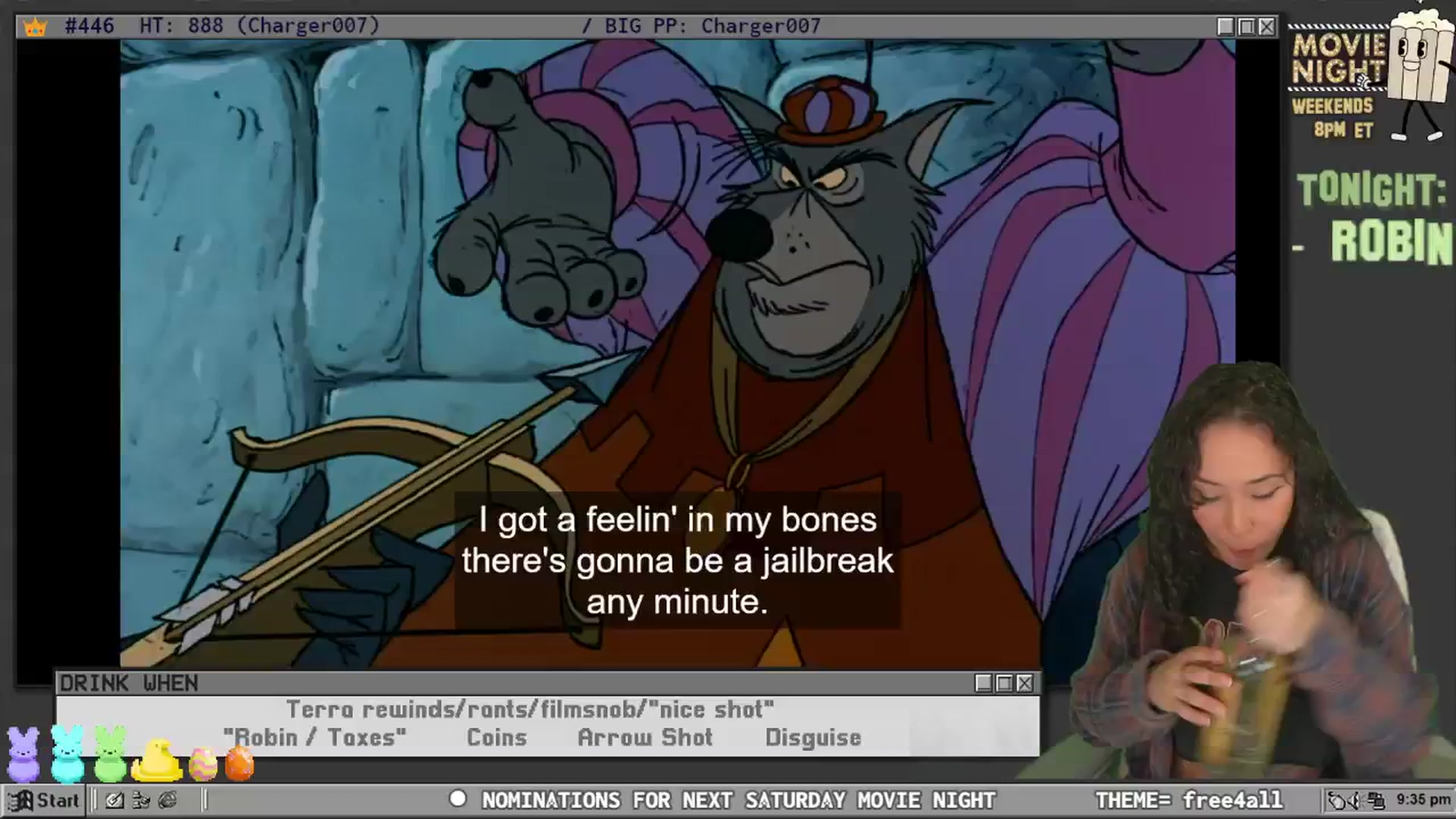Click the mouse icon in the system tray
Screen dimensions: 1456x819
pos(1338,800)
